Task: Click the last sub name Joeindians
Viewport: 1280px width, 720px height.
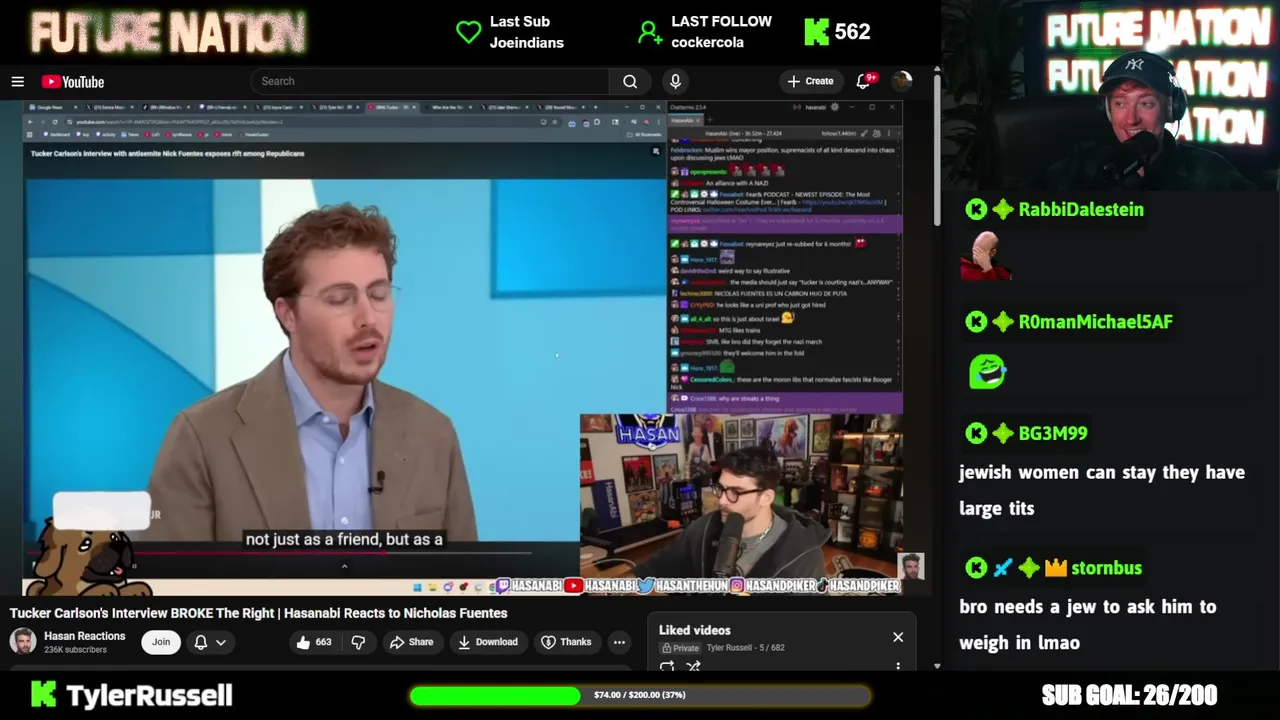Action: (526, 42)
